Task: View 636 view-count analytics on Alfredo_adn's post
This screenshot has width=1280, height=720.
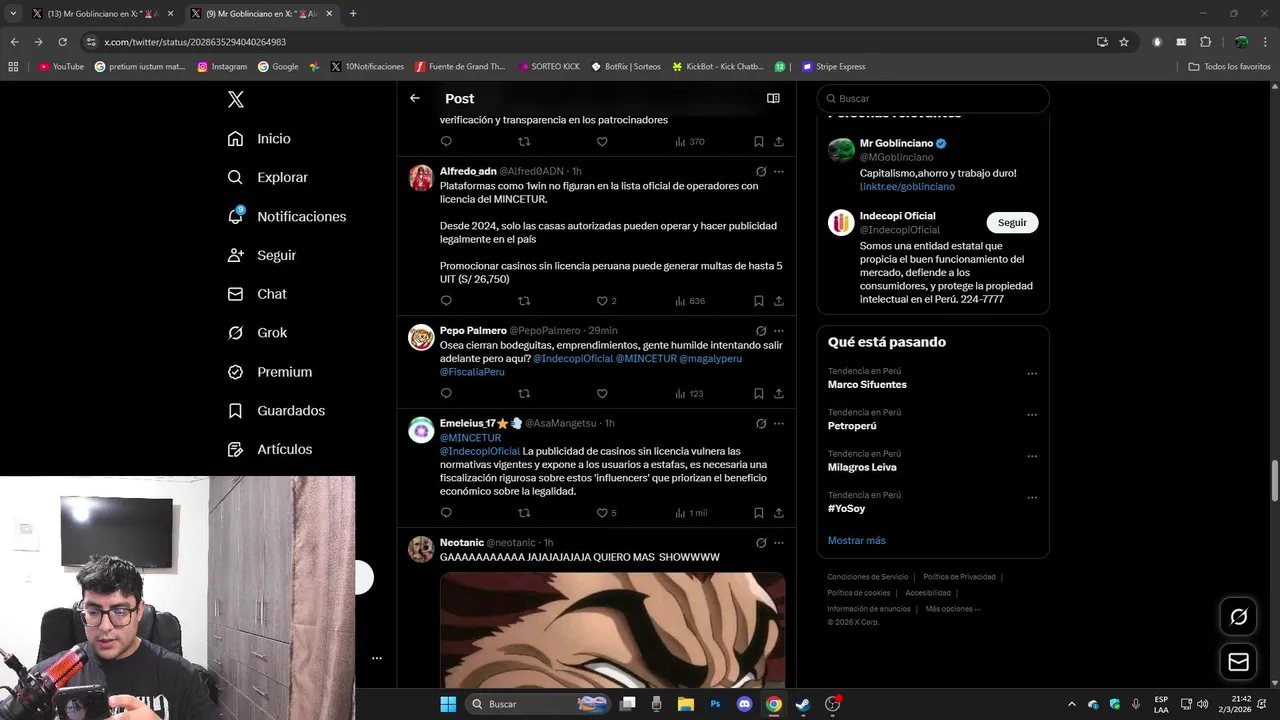Action: (x=690, y=301)
